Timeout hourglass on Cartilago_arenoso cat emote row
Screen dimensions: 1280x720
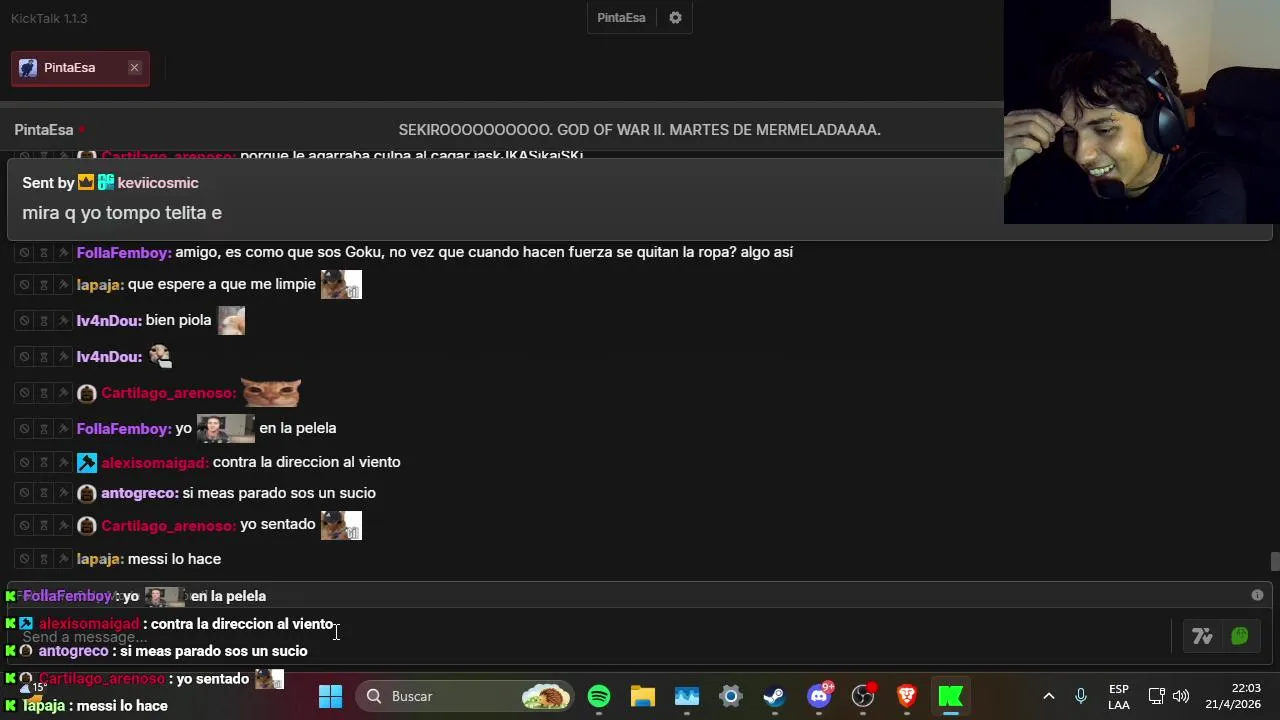coord(44,393)
